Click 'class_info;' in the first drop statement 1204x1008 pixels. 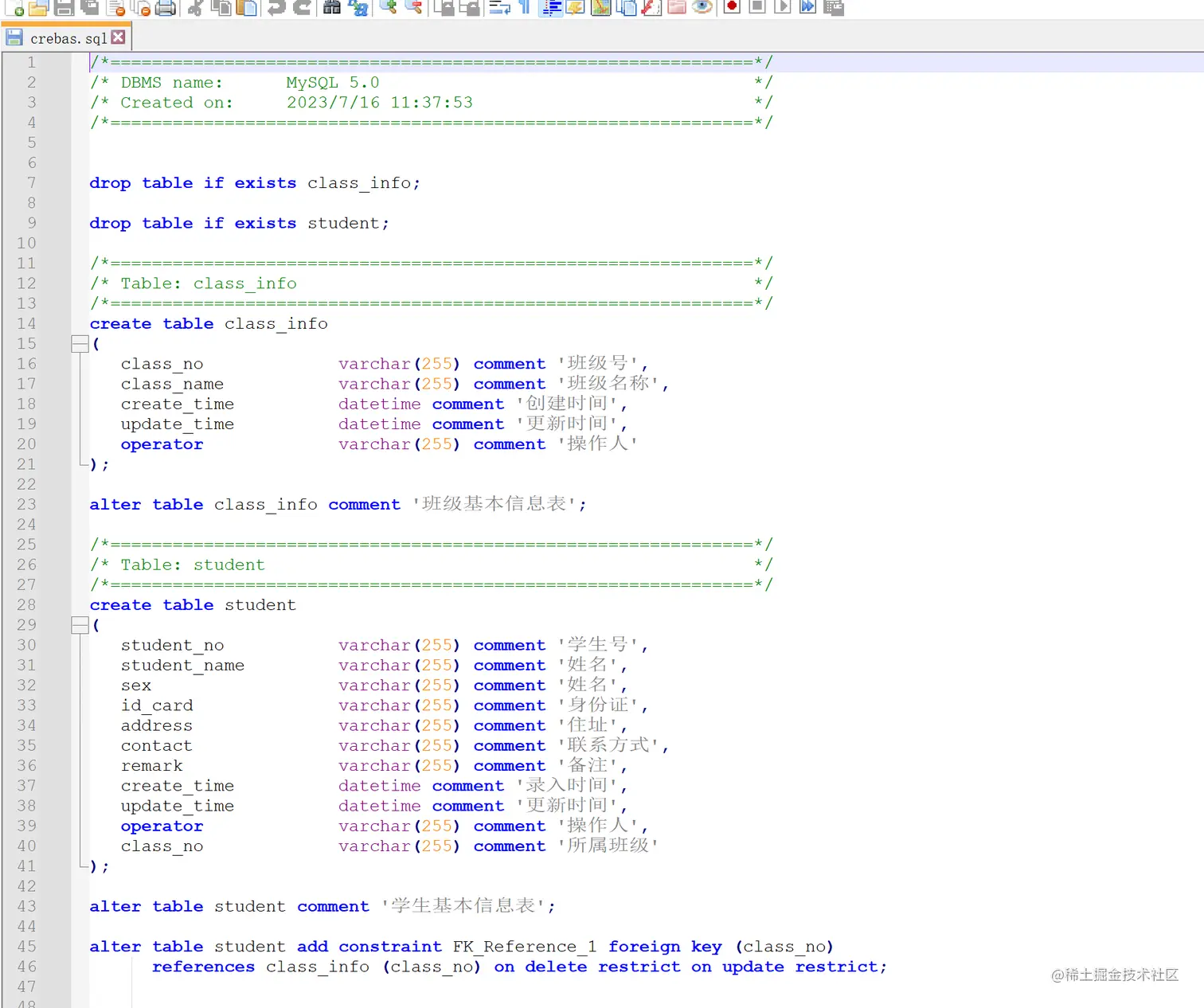click(364, 182)
